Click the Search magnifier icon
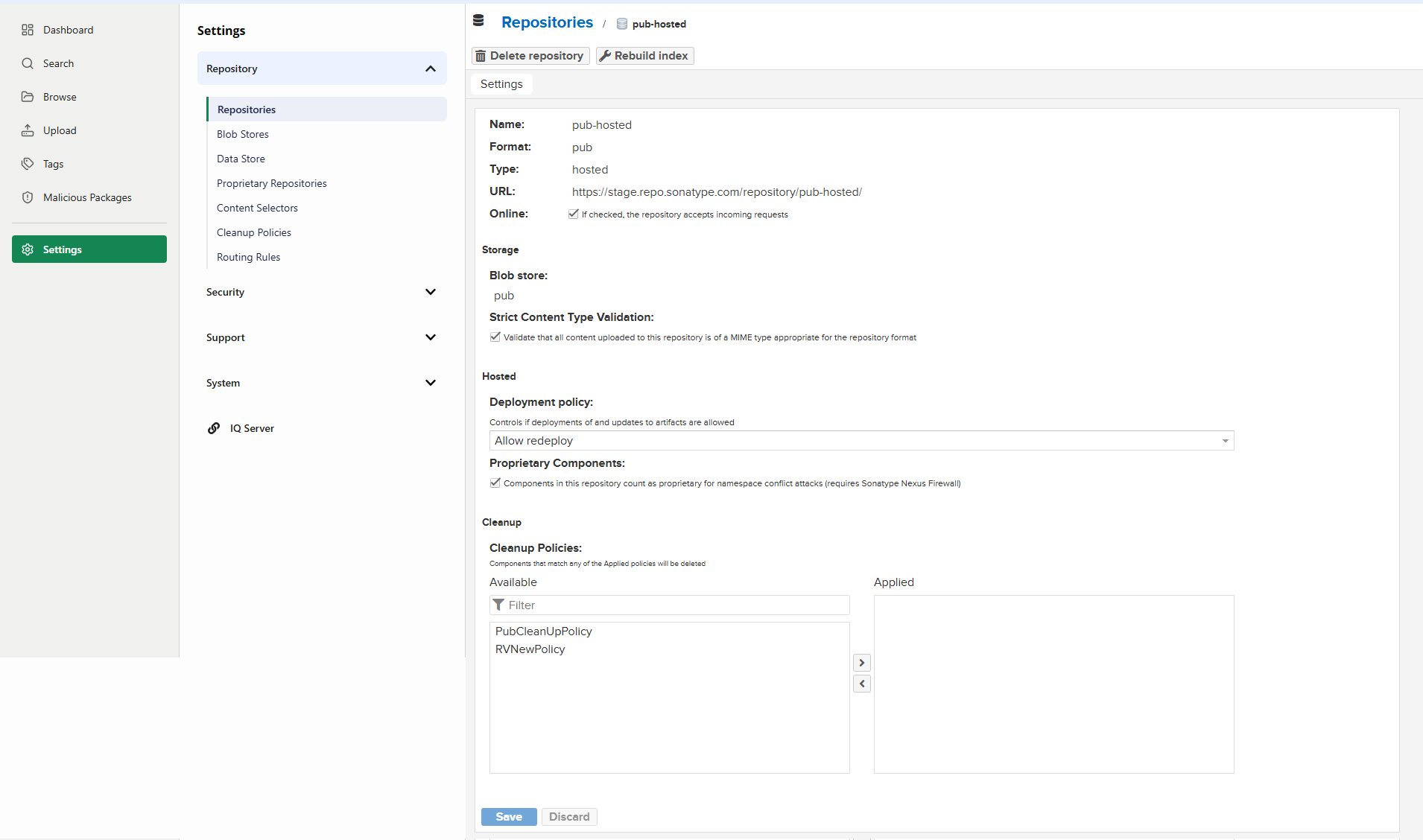Viewport: 1423px width, 840px height. pyautogui.click(x=28, y=63)
